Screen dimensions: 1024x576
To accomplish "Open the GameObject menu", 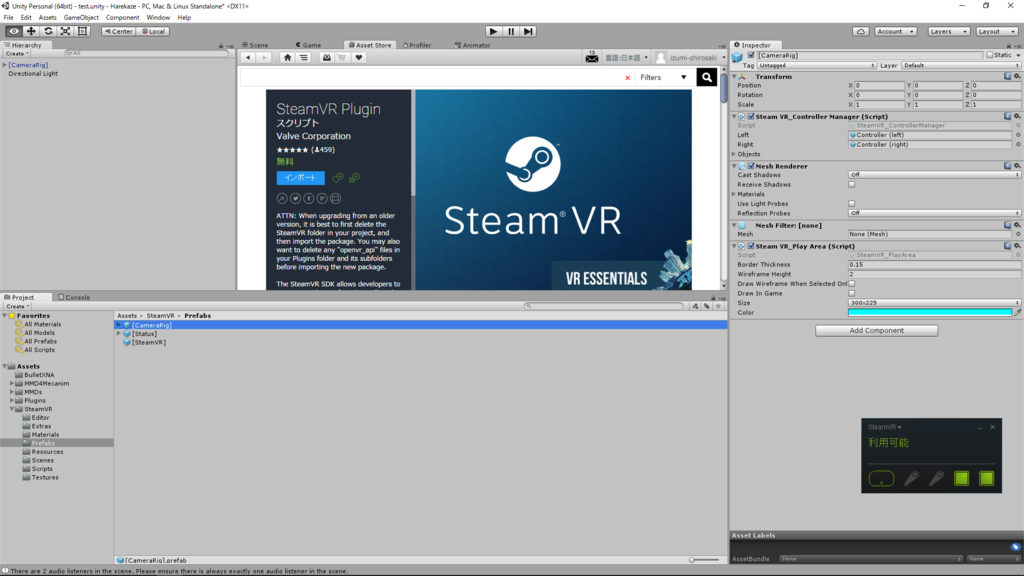I will point(81,18).
